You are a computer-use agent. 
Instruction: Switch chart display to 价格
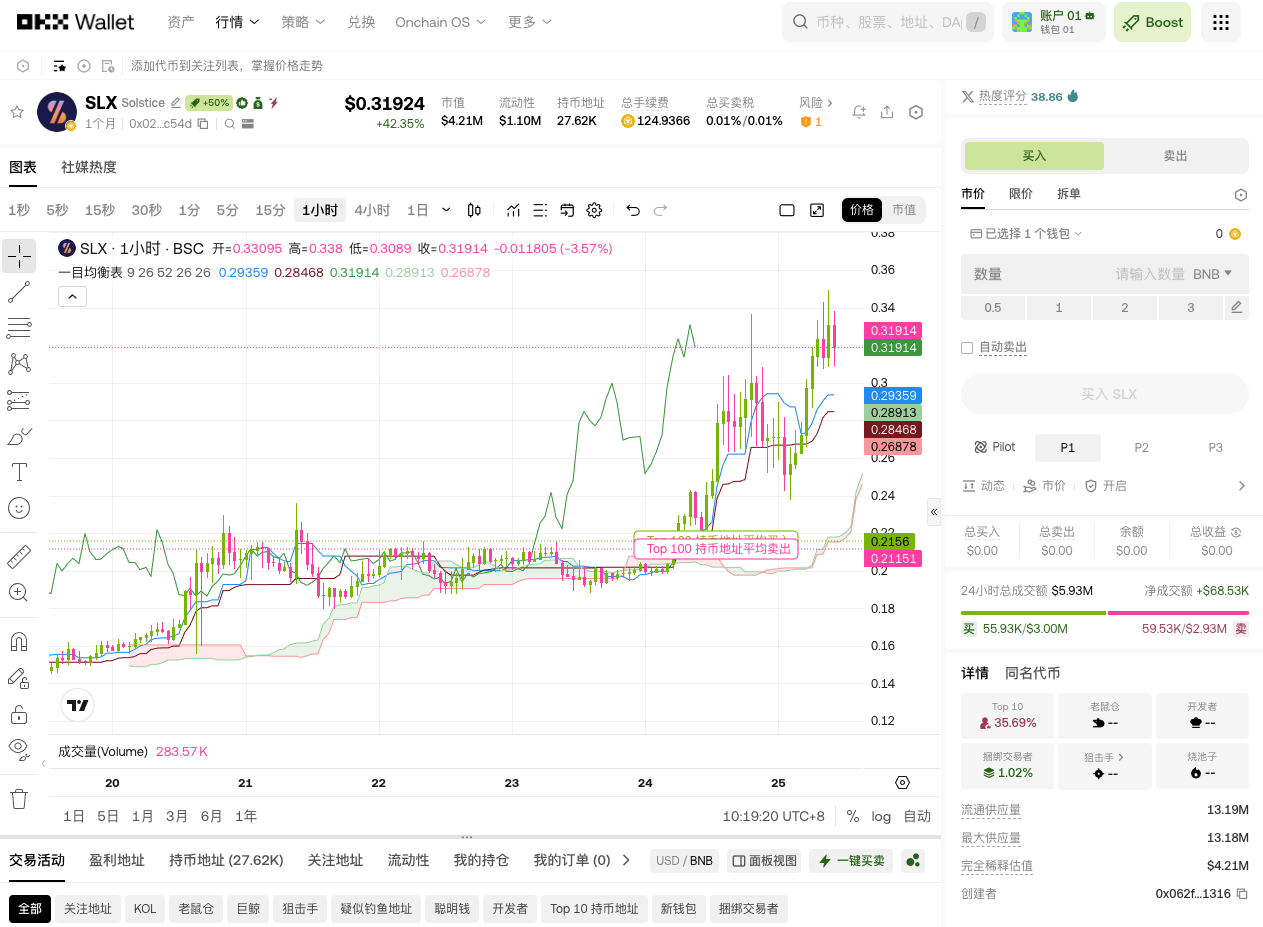coord(863,210)
